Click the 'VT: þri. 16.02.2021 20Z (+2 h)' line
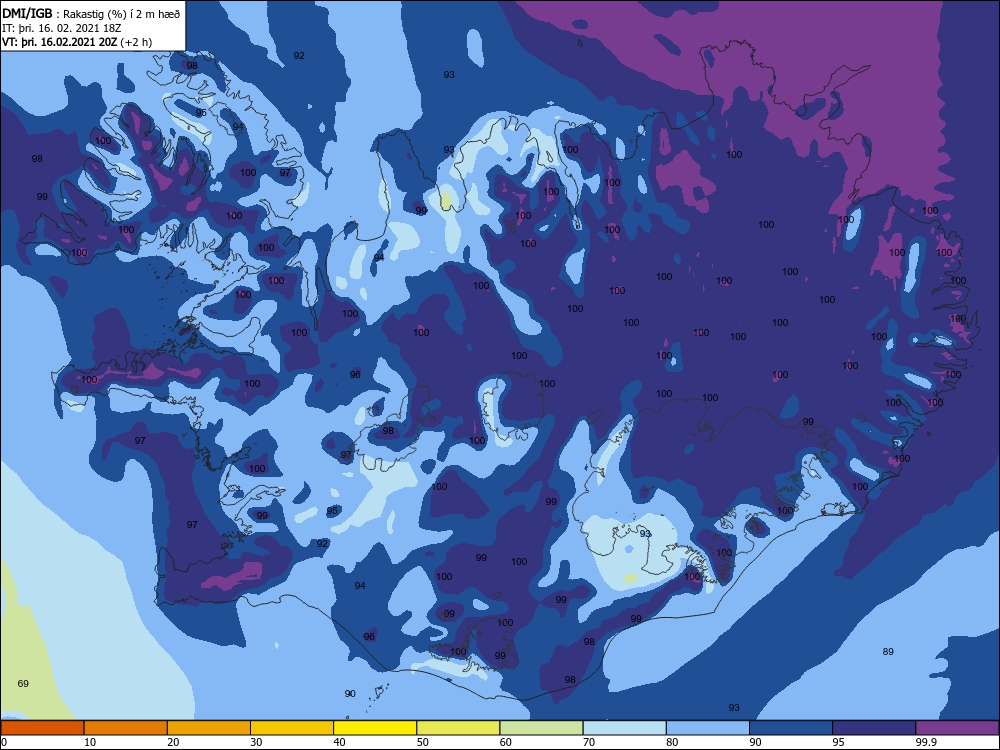 coord(77,42)
